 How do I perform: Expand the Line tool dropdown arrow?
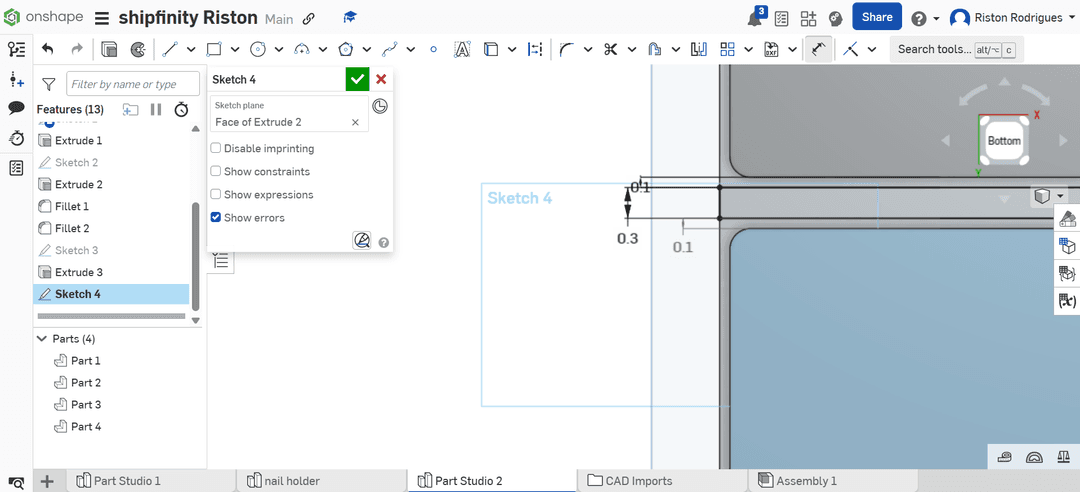click(x=191, y=49)
